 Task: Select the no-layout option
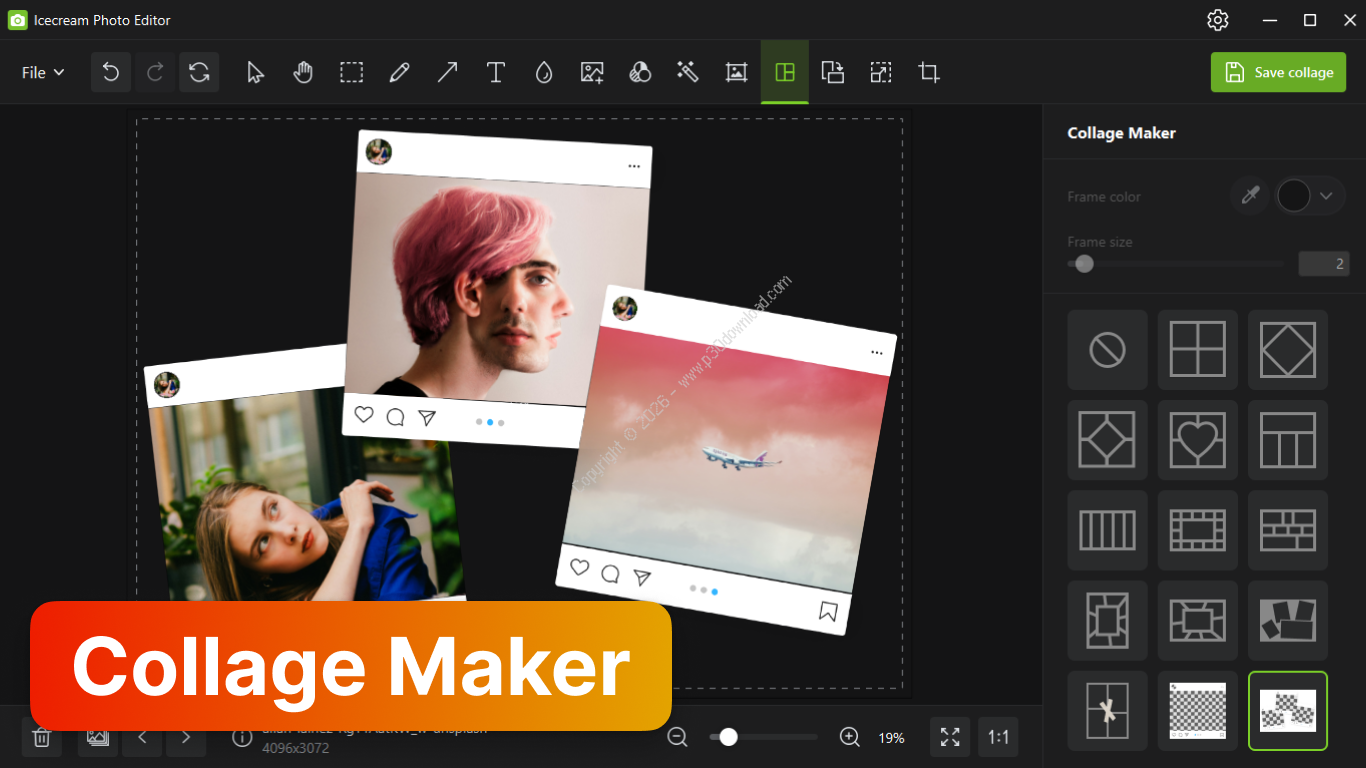(1107, 349)
